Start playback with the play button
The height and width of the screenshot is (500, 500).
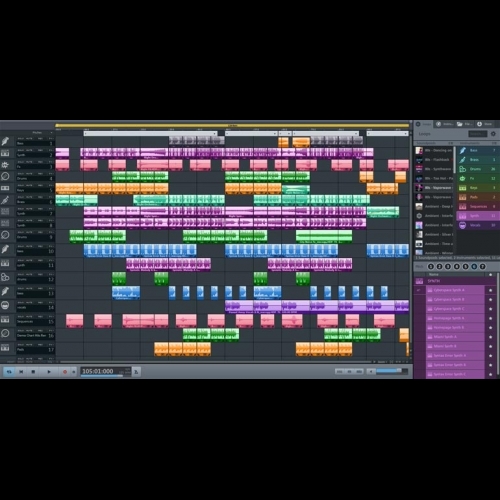(x=49, y=372)
